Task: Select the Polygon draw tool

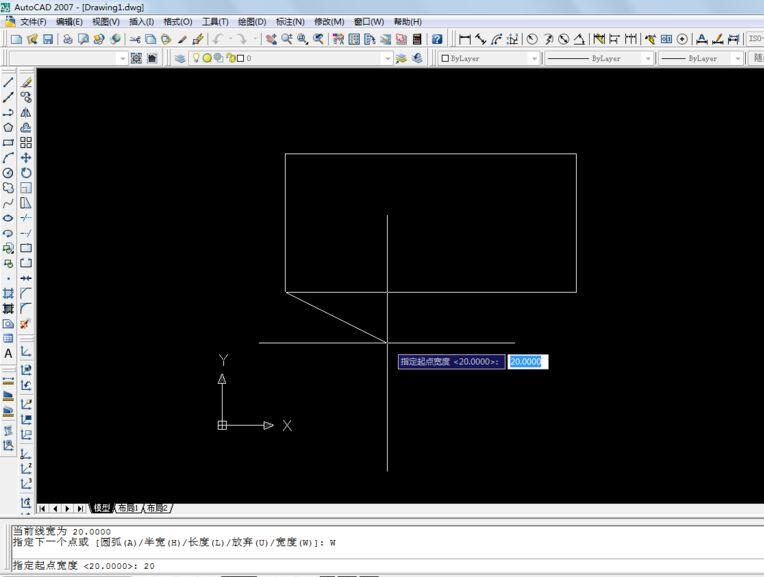Action: click(x=8, y=128)
